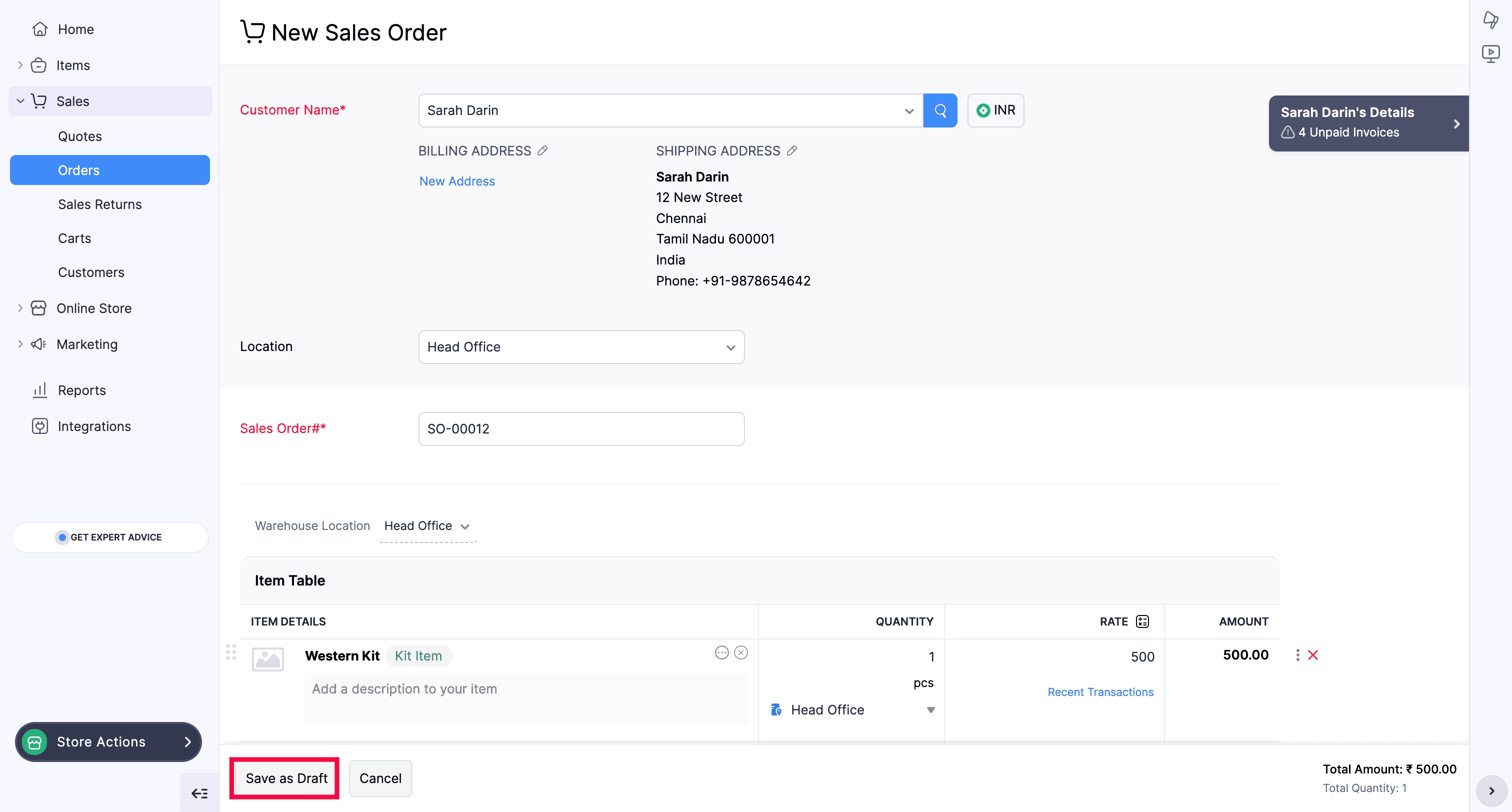The width and height of the screenshot is (1512, 812).
Task: Edit the billing address pencil icon
Action: [542, 151]
